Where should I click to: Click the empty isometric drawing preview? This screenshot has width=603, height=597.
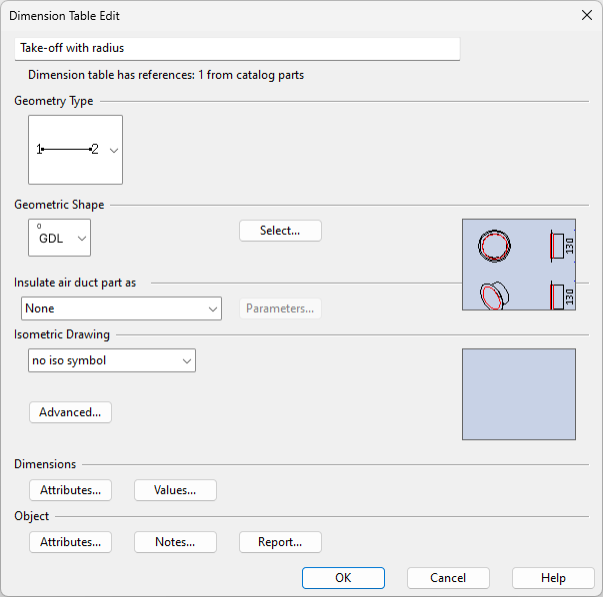518,394
